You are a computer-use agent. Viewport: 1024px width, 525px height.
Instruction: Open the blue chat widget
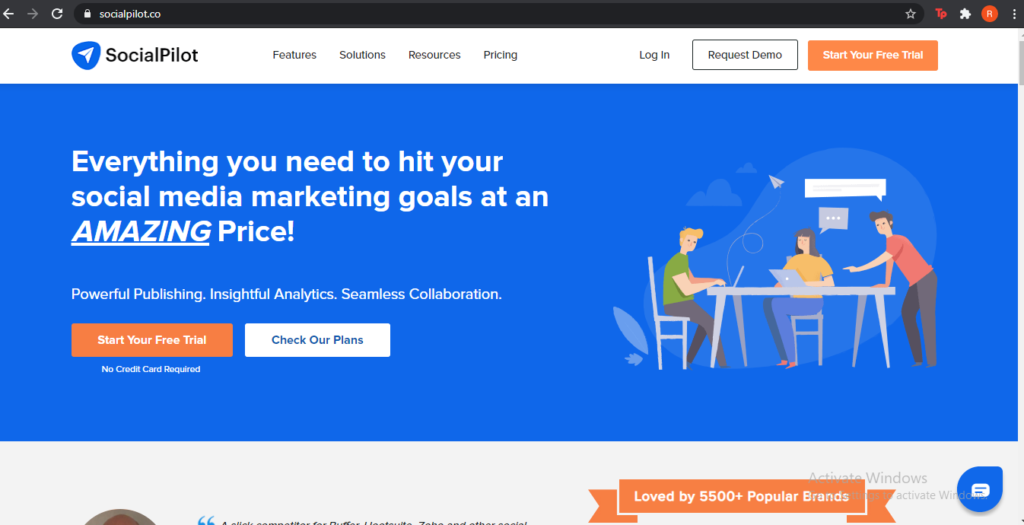click(x=979, y=489)
